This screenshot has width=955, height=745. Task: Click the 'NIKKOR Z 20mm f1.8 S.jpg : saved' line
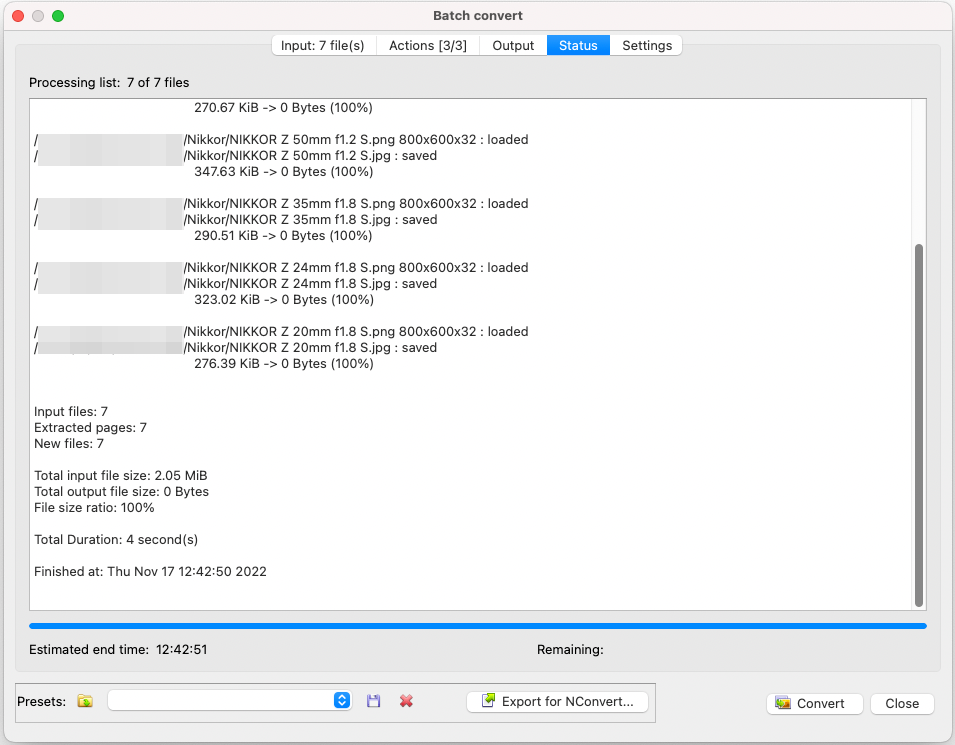click(236, 348)
